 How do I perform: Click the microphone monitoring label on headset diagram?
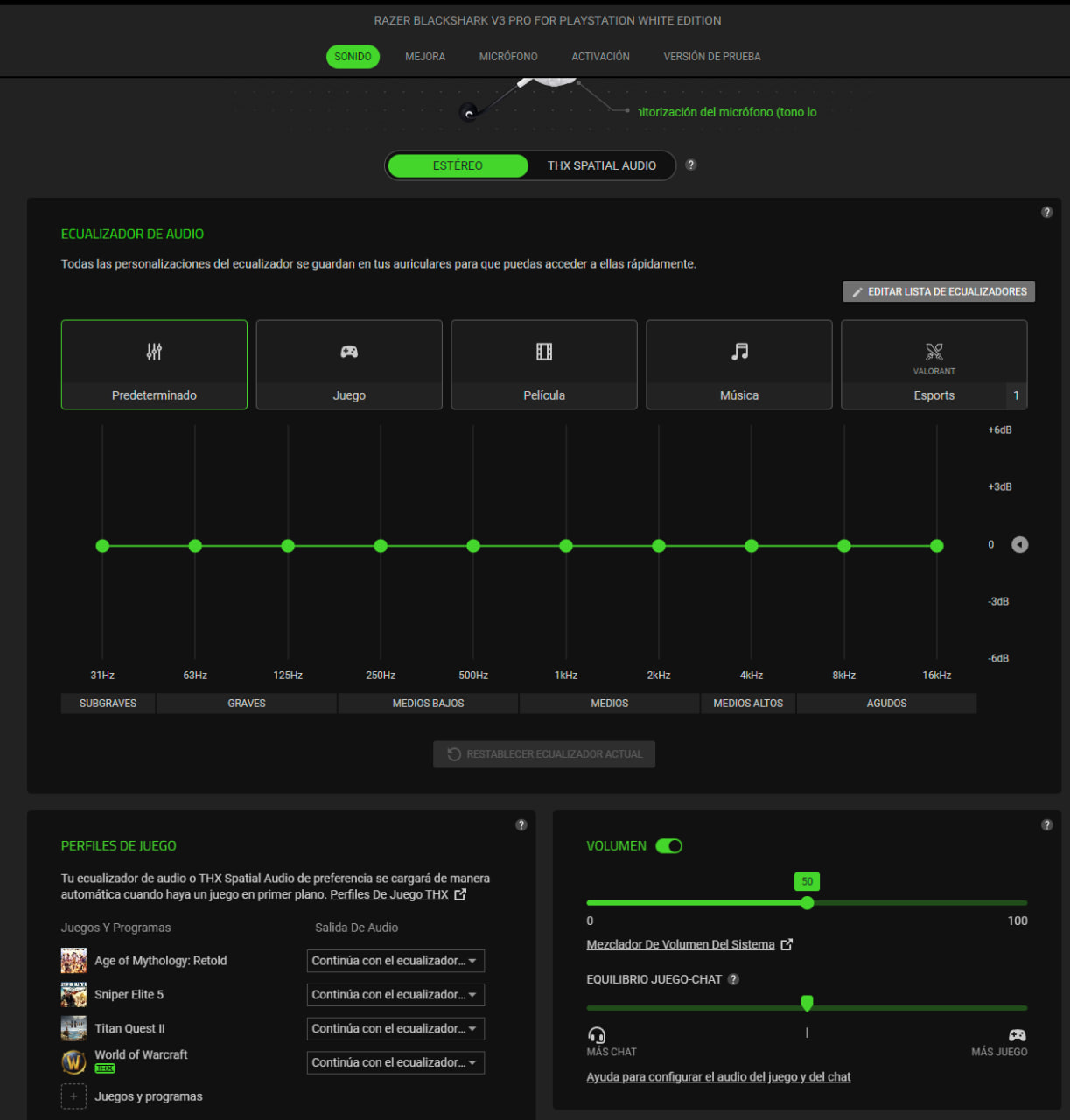click(727, 112)
